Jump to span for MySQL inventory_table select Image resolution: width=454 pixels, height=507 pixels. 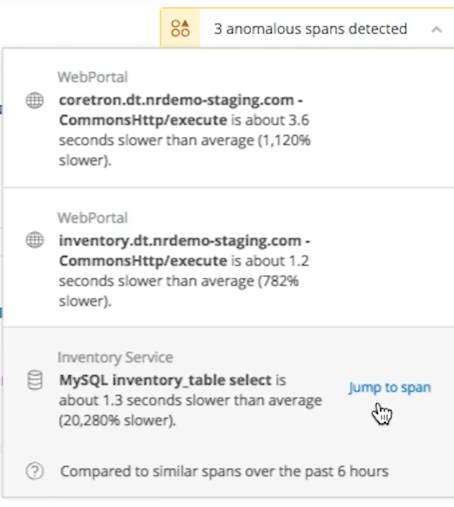(390, 387)
